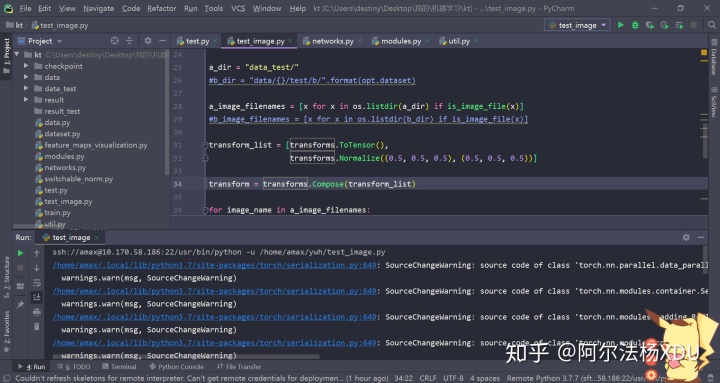Click the CRLF line separator in status bar
This screenshot has width=720, height=383.
[428, 378]
